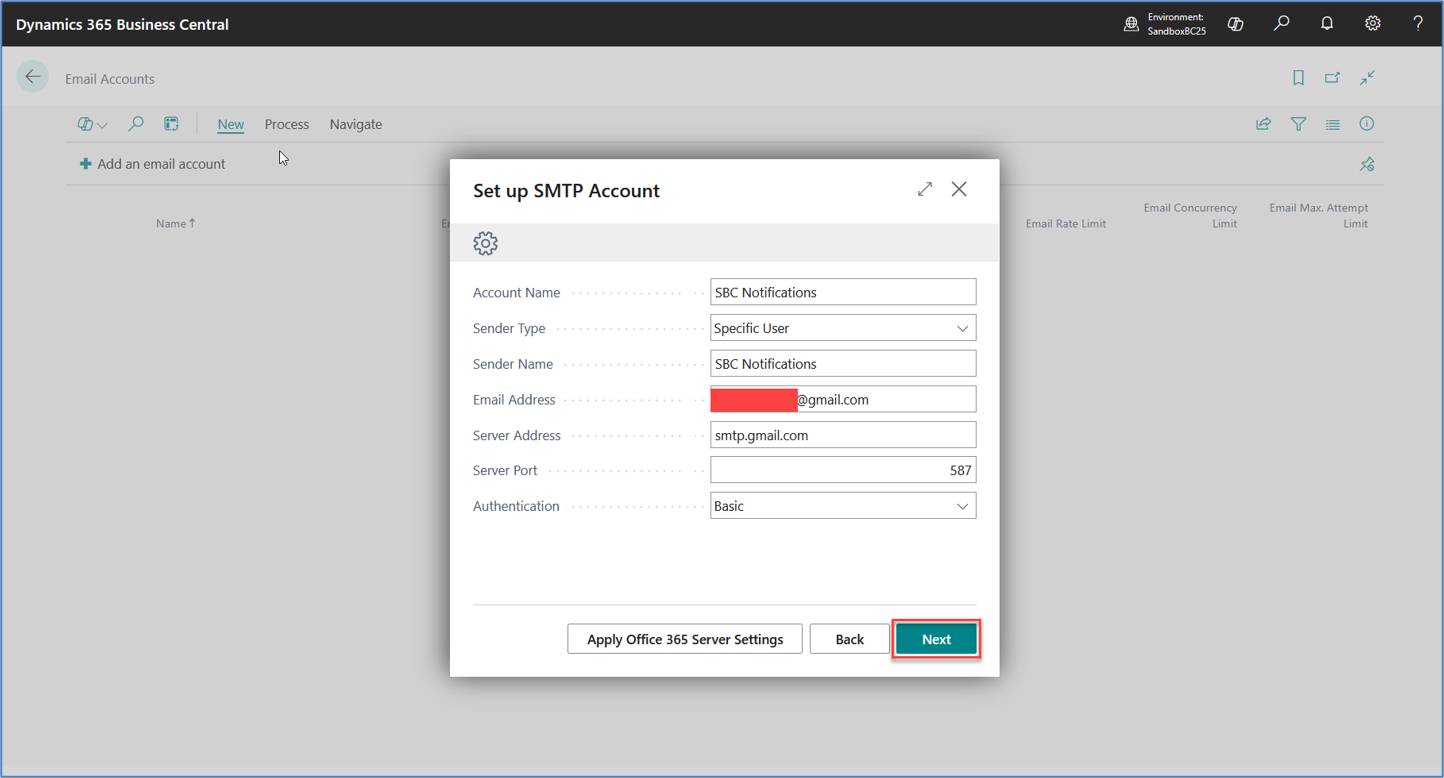Go back from Email Accounts page

tap(33, 76)
